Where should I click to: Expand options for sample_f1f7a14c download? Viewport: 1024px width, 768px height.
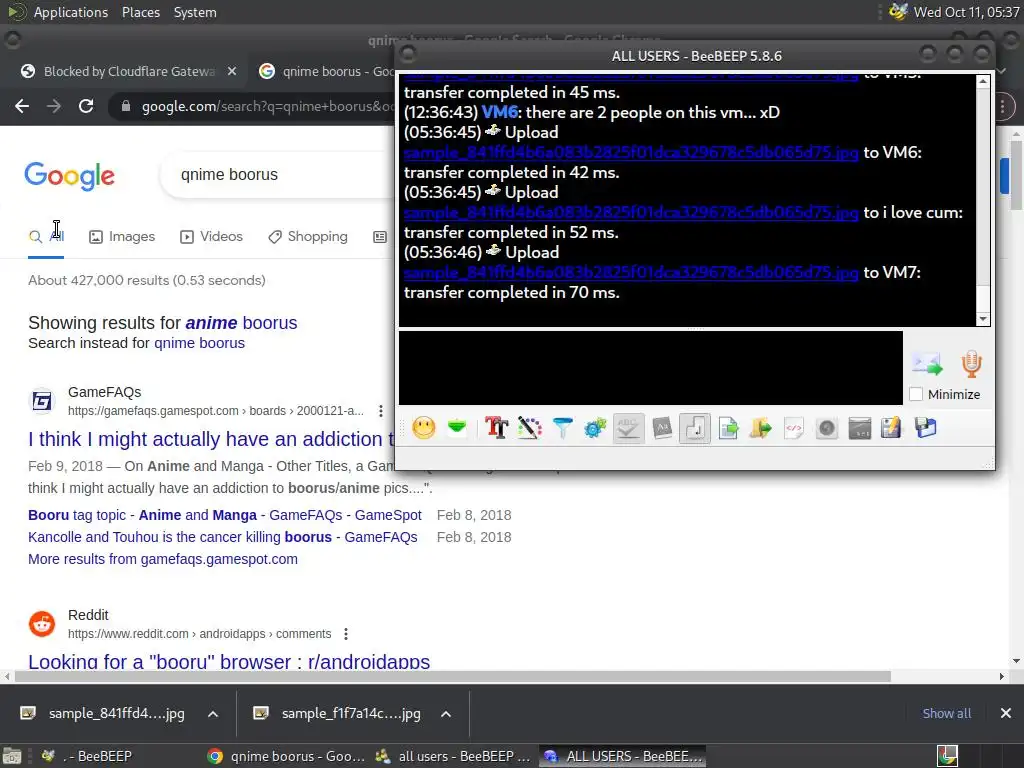(446, 714)
